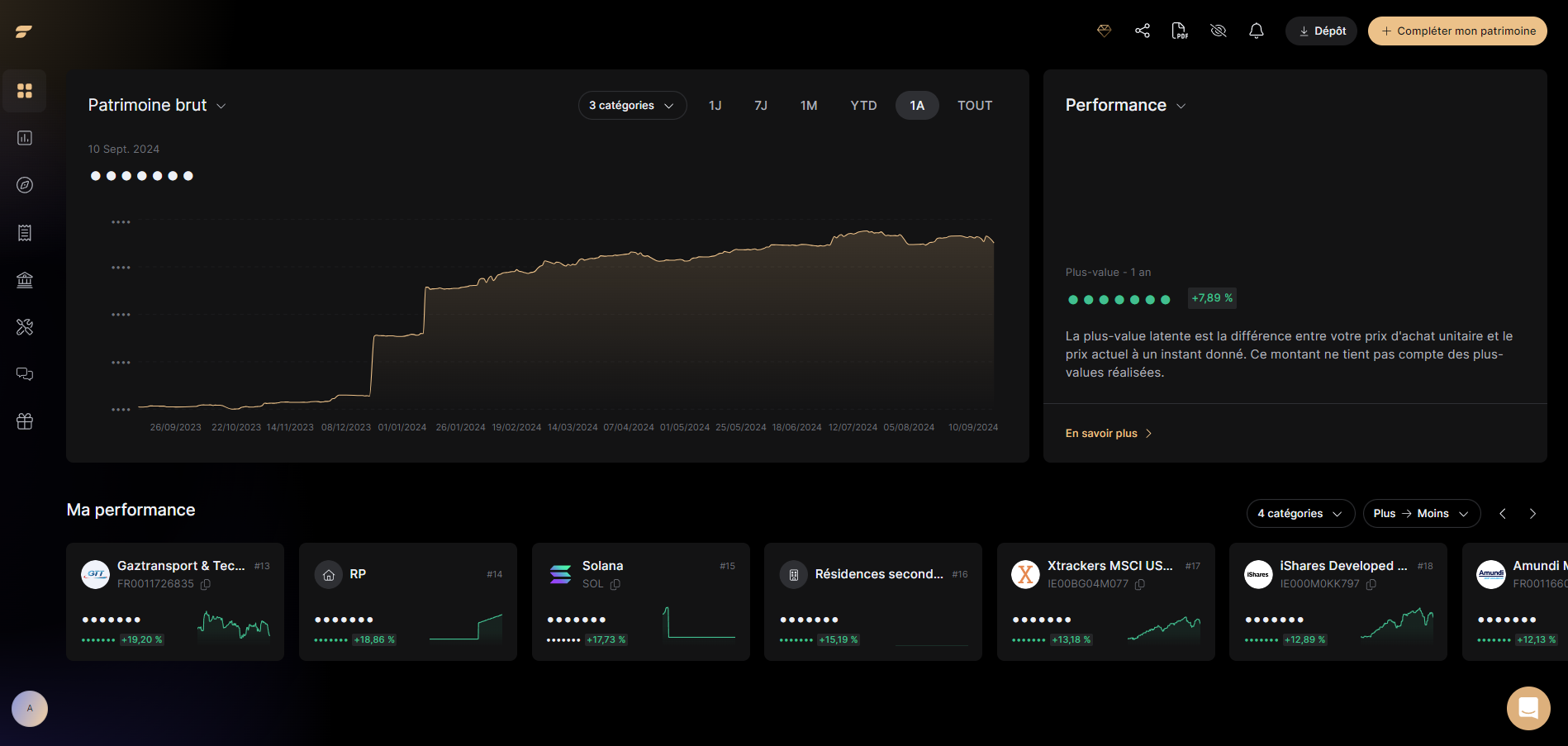Image resolution: width=1568 pixels, height=746 pixels.
Task: Click the RP house icon
Action: (x=329, y=574)
